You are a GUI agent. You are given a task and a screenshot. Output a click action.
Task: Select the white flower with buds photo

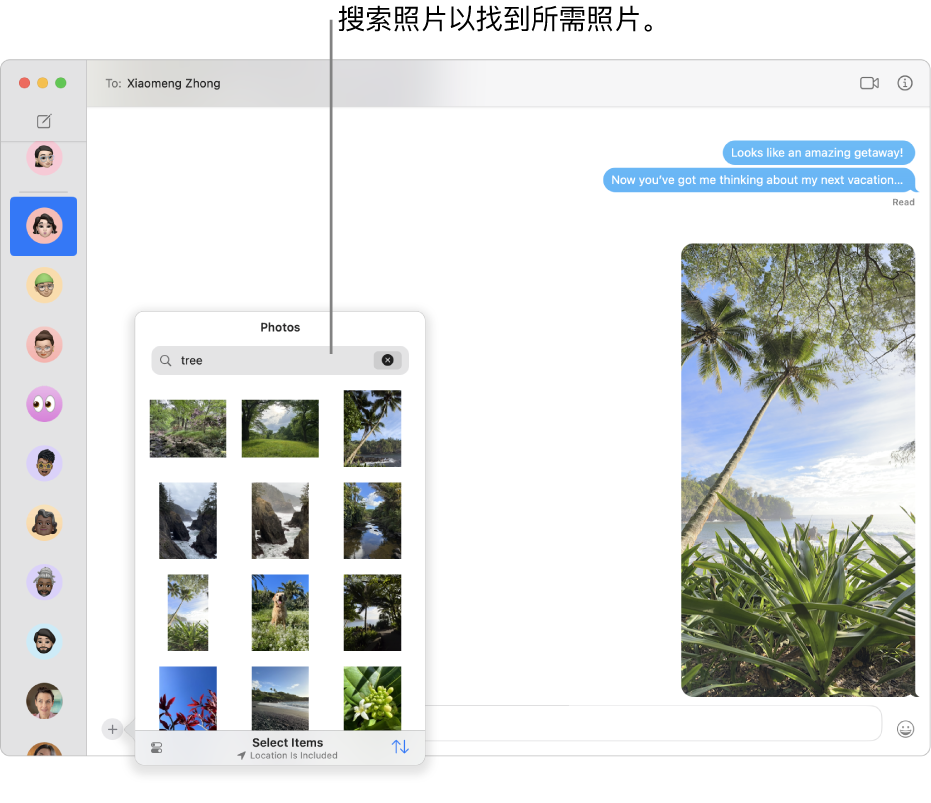click(372, 698)
